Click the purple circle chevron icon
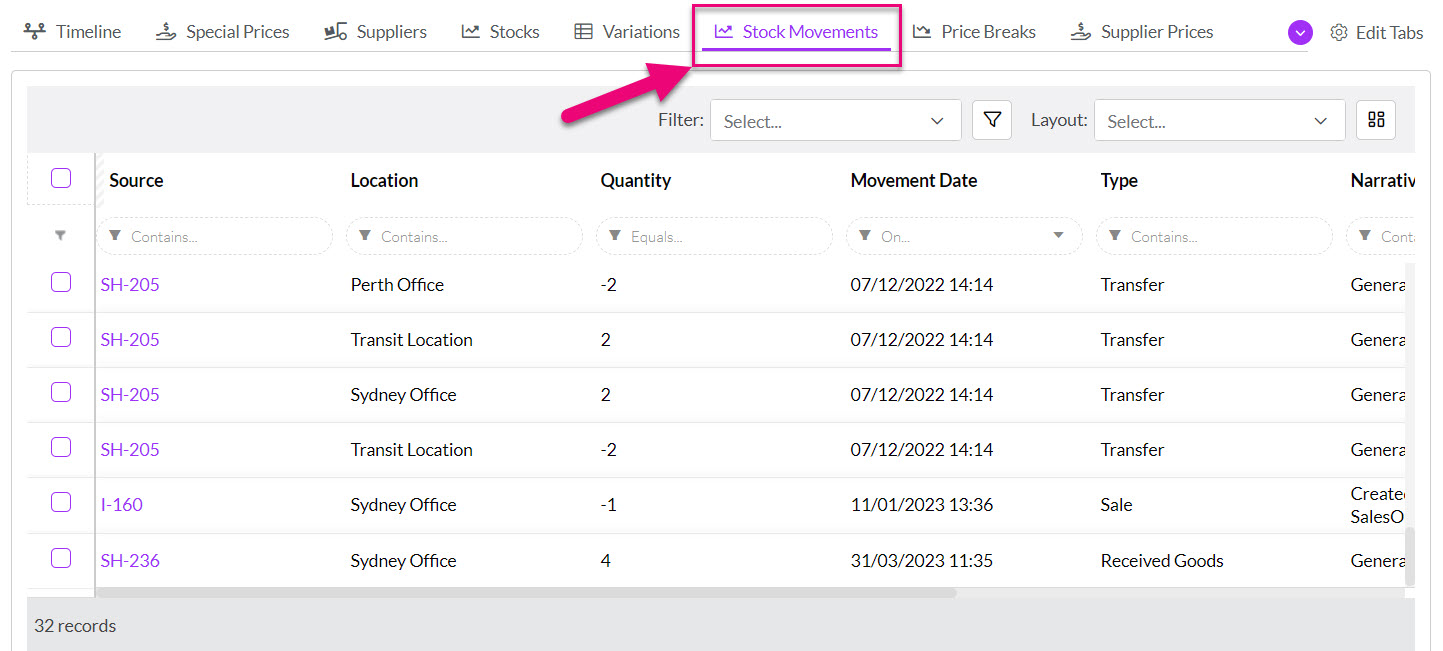Image resolution: width=1443 pixels, height=651 pixels. pyautogui.click(x=1299, y=33)
